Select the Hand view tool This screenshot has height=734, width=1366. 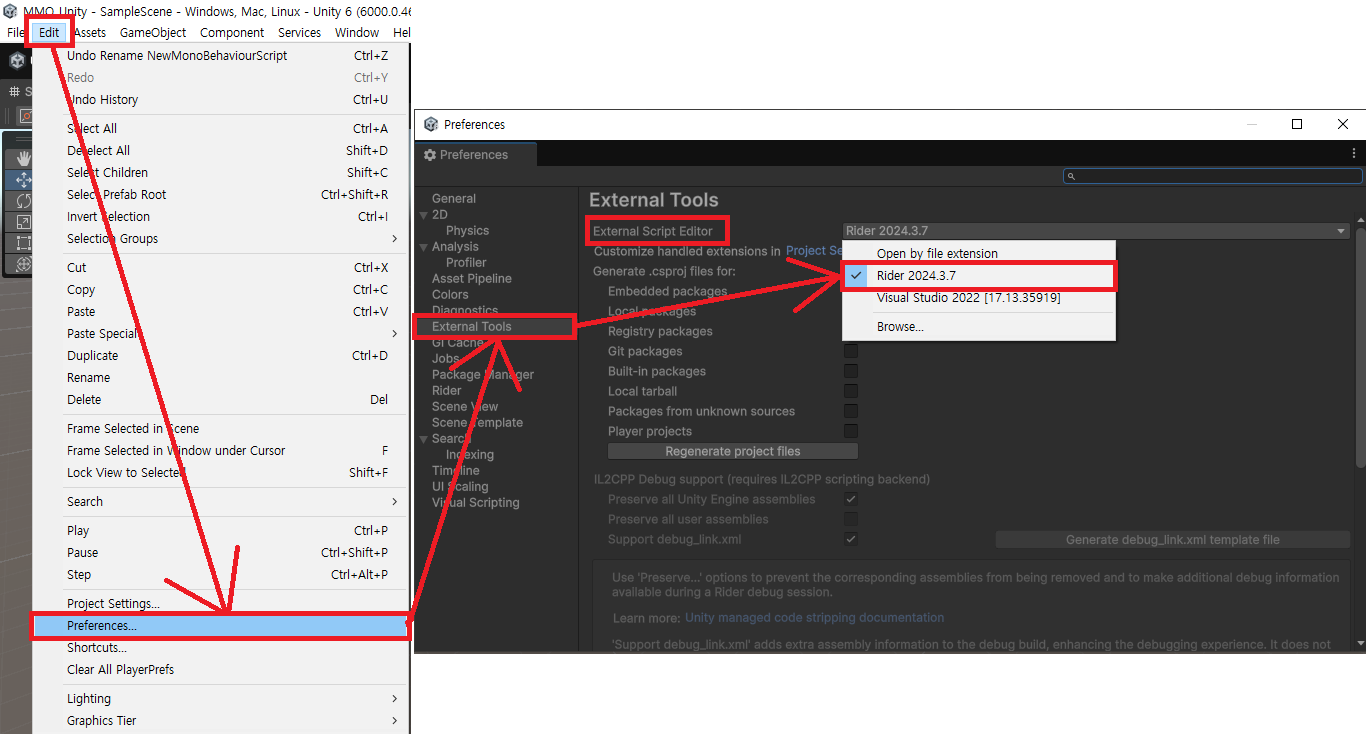pos(23,158)
